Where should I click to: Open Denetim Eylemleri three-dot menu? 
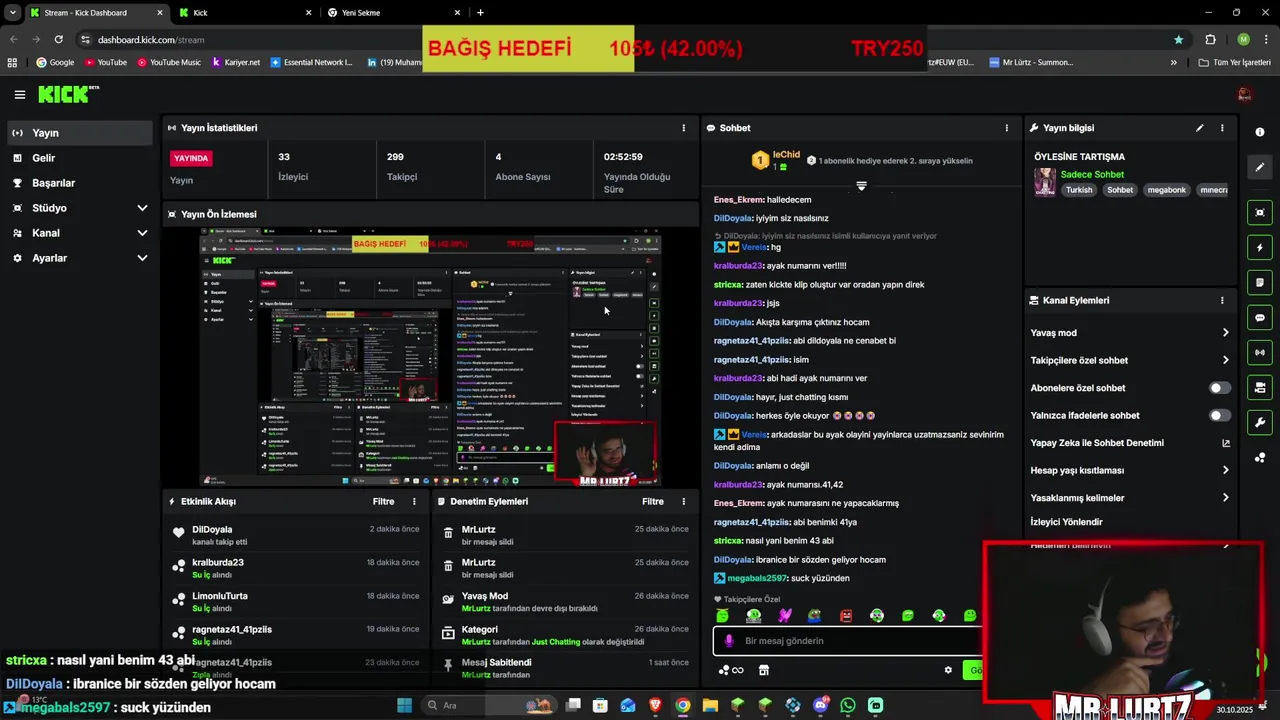(x=684, y=502)
